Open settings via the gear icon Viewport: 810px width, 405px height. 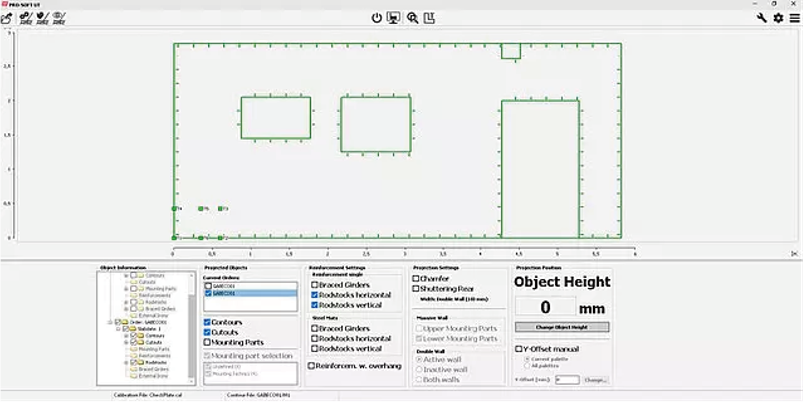(x=778, y=18)
